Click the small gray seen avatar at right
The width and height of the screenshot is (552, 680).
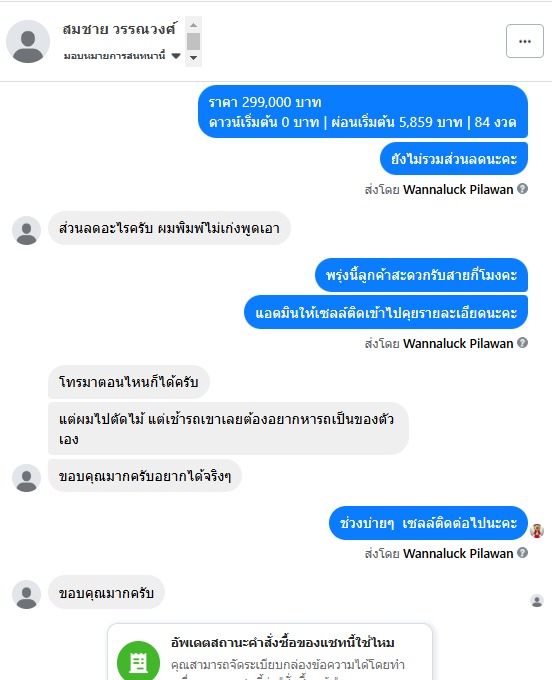(537, 601)
